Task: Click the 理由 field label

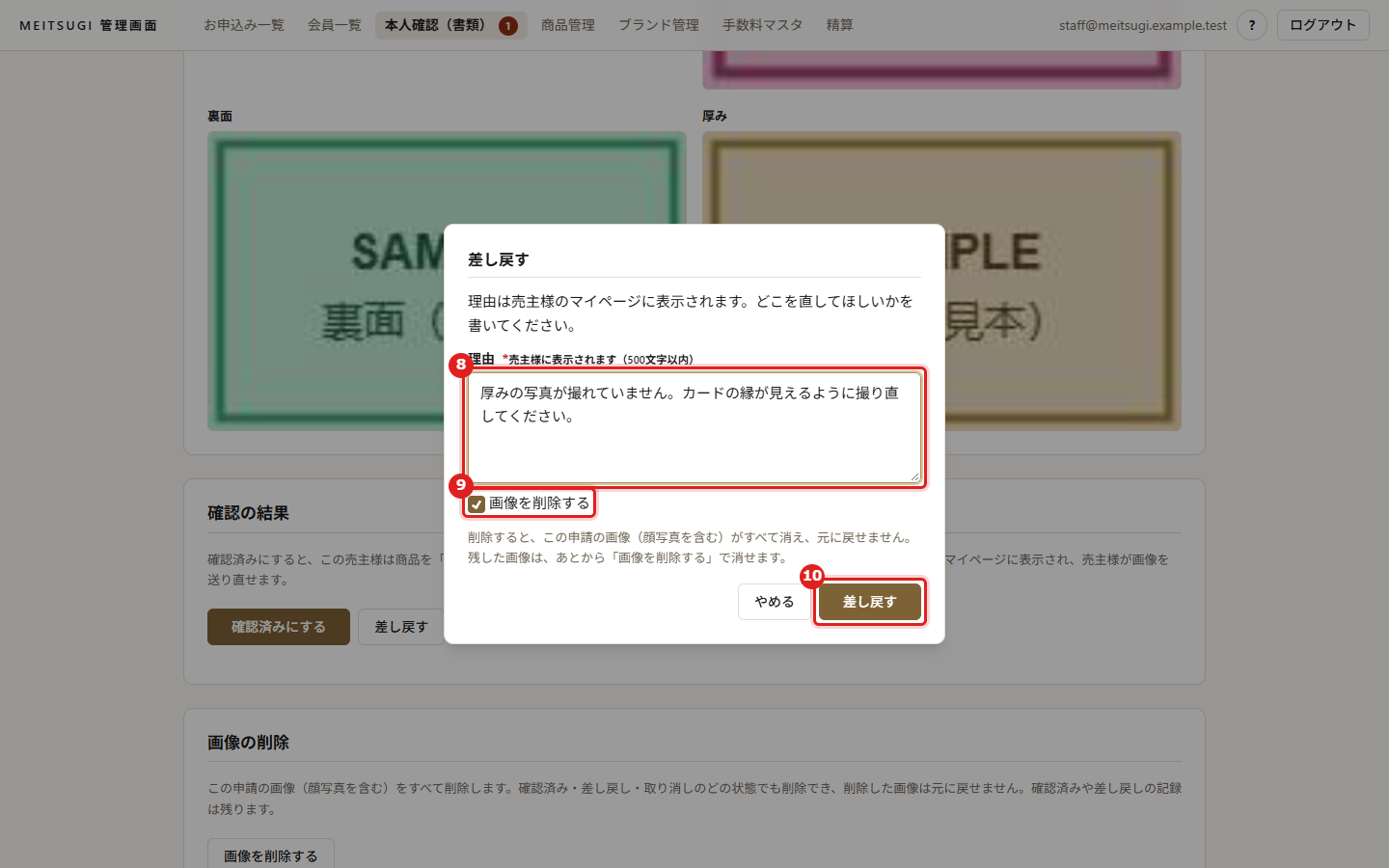Action: (481, 359)
